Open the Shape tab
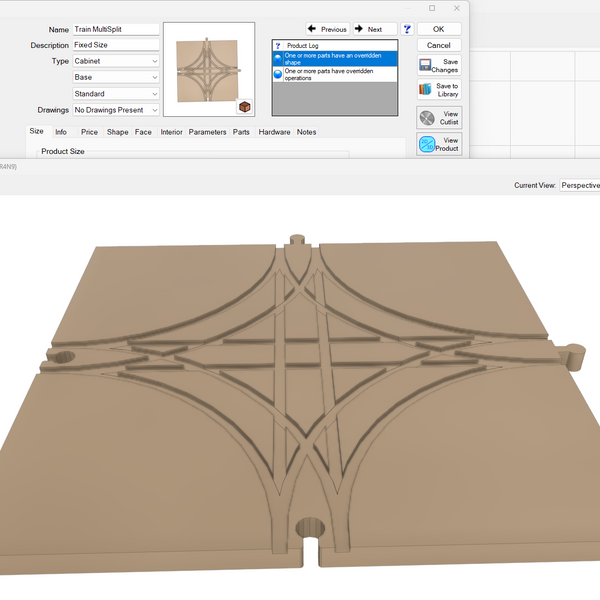Viewport: 600px width, 600px height. coord(117,132)
